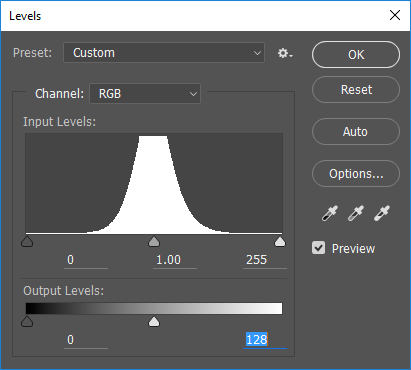Click the Reset button
This screenshot has width=411, height=370.
tap(356, 90)
